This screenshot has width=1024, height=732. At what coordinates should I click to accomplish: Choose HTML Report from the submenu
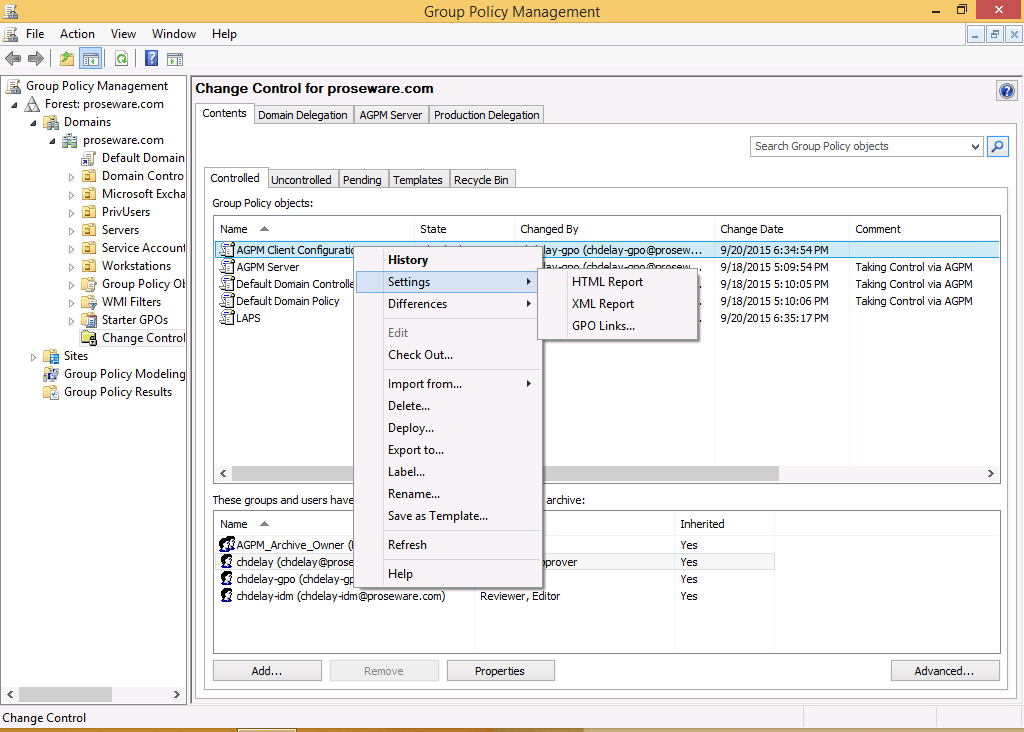(x=608, y=282)
